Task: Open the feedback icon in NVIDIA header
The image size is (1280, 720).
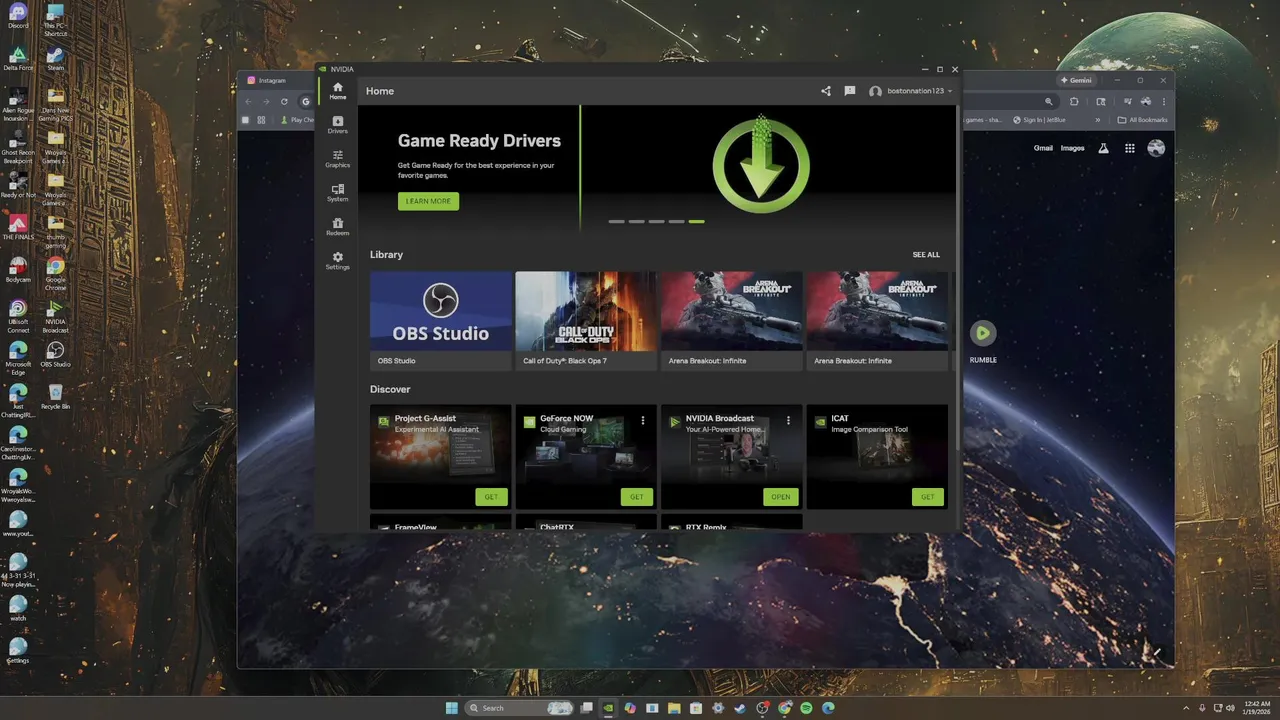Action: [x=849, y=91]
